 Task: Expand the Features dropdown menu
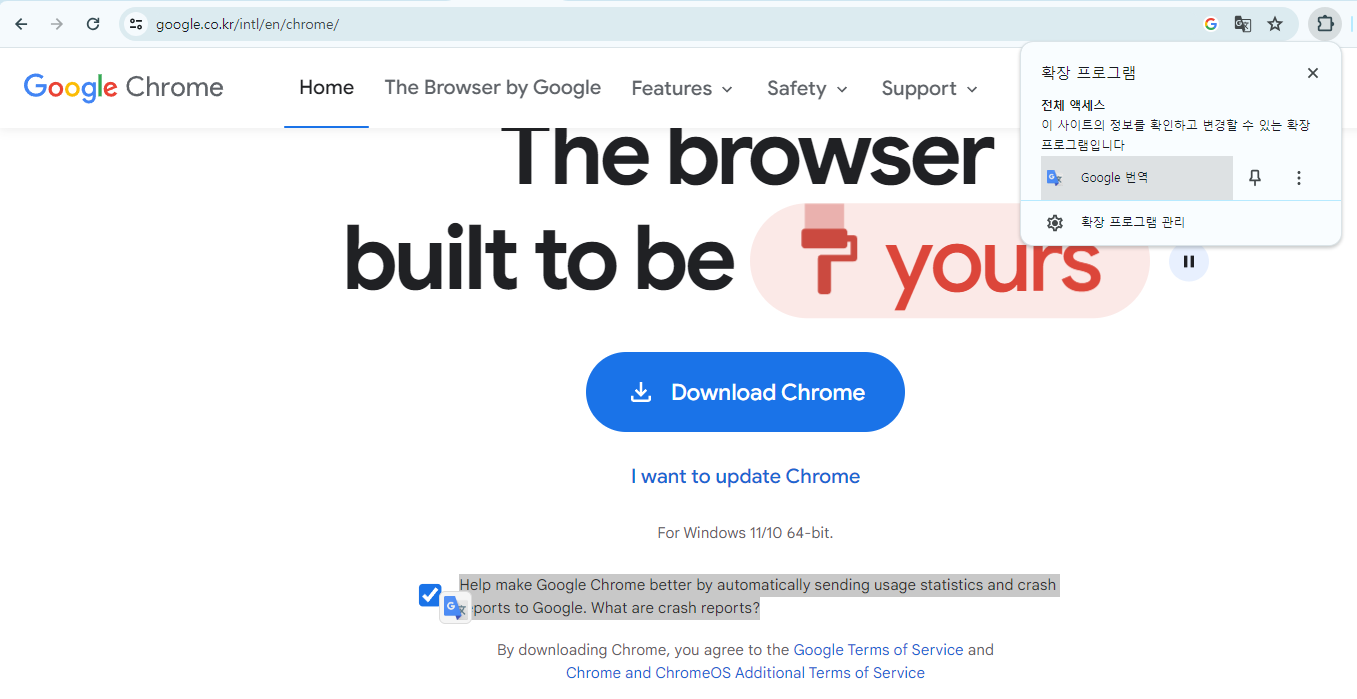pyautogui.click(x=682, y=88)
